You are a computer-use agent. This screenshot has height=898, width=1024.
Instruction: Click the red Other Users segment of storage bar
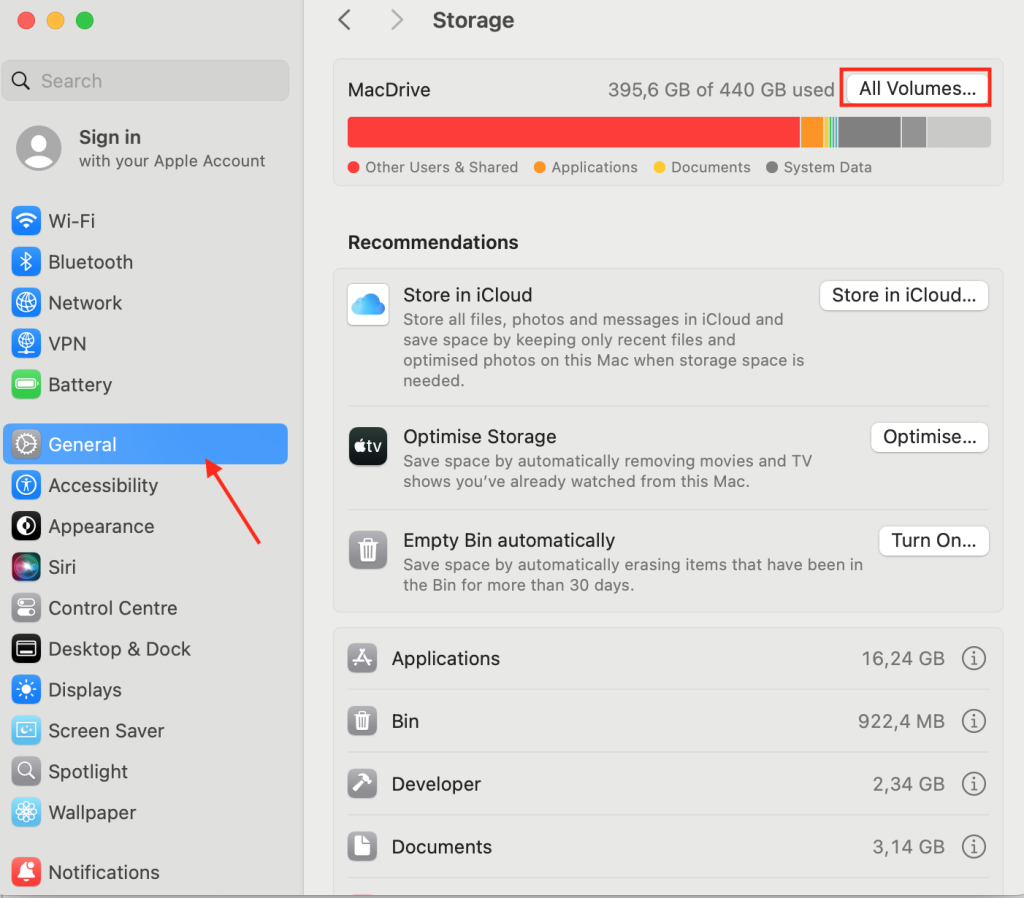[573, 132]
